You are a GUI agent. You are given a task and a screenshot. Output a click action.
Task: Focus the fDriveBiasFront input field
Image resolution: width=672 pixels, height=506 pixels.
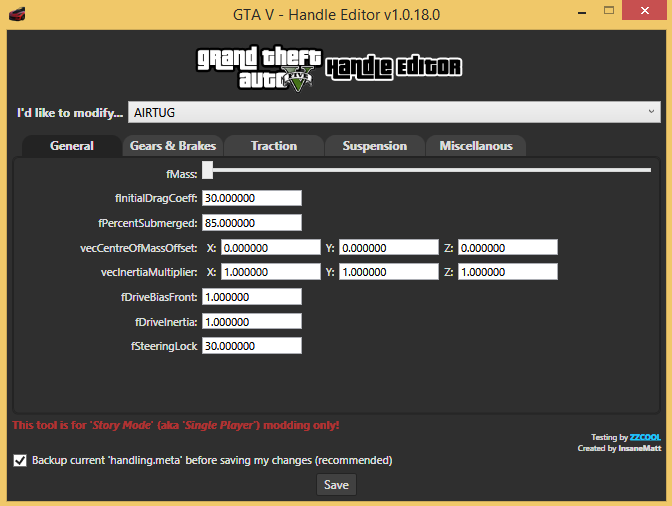(x=252, y=297)
